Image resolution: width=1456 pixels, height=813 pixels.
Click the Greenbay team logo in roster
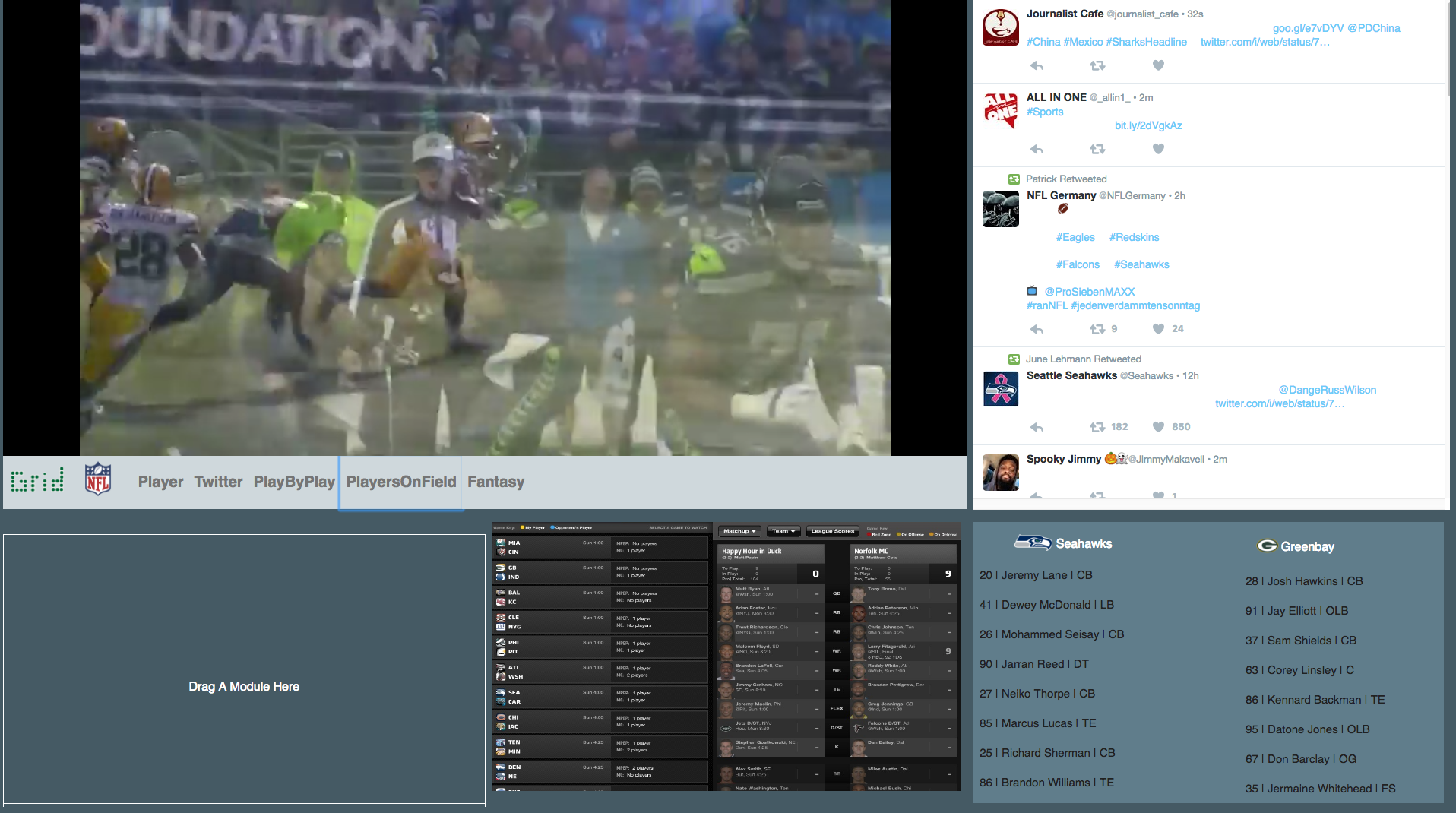click(x=1267, y=546)
